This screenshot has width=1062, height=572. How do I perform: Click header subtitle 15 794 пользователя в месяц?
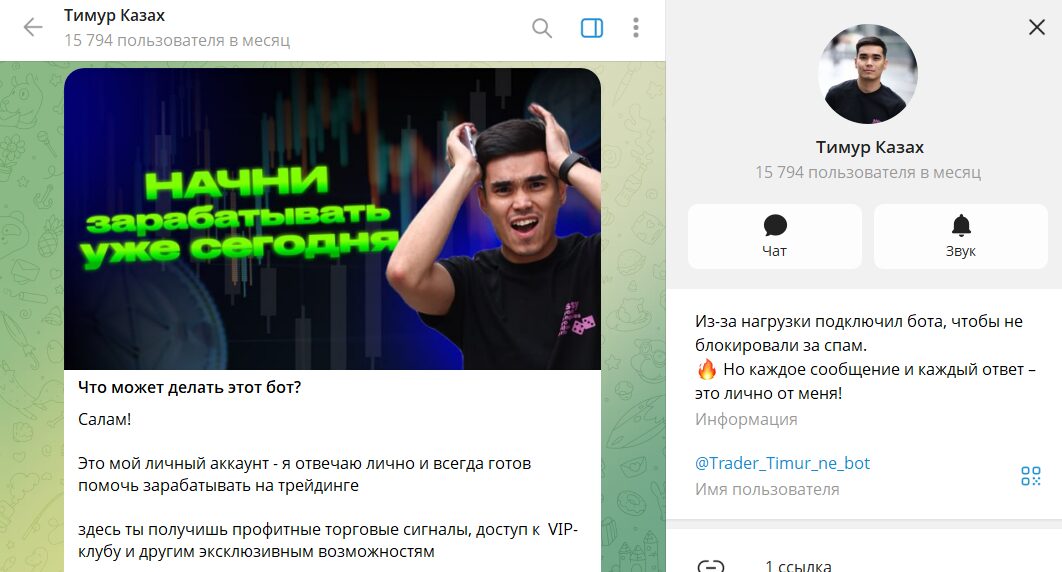coord(177,41)
